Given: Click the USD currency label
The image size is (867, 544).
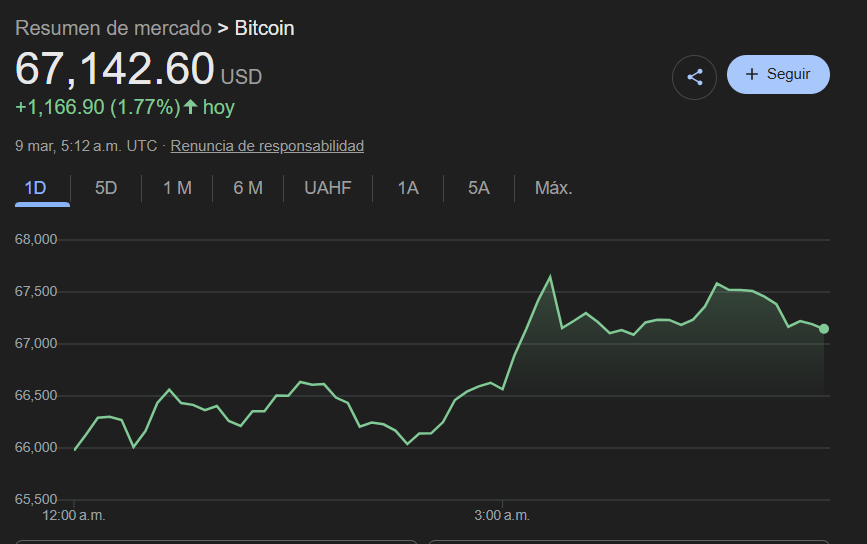Looking at the screenshot, I should tap(241, 77).
